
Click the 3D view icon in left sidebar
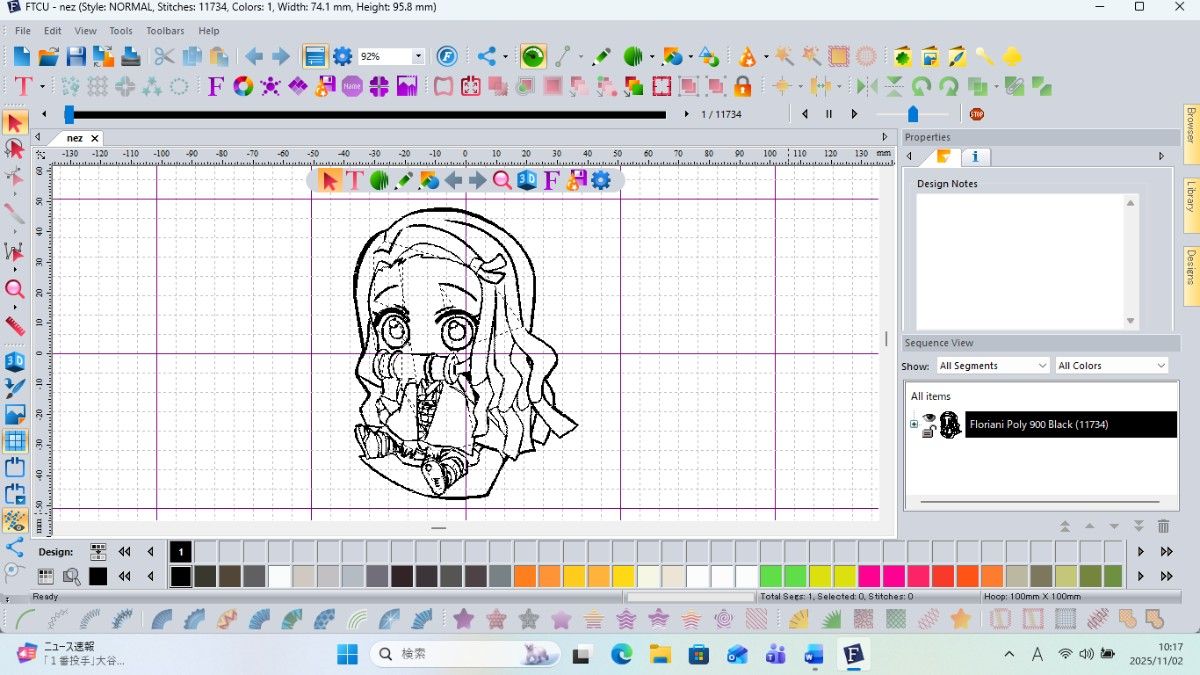(14, 361)
